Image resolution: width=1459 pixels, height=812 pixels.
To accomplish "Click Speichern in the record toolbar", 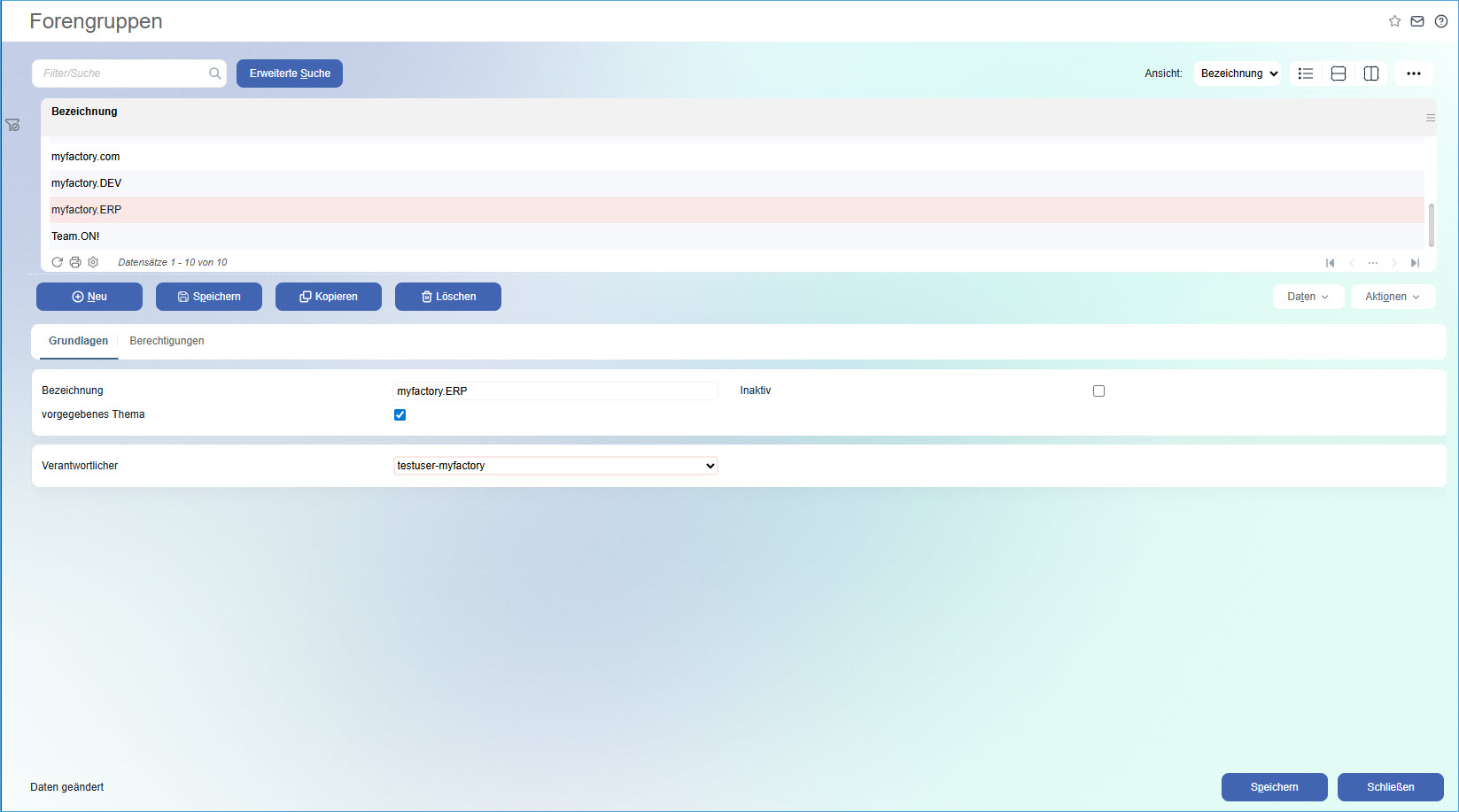I will (209, 297).
